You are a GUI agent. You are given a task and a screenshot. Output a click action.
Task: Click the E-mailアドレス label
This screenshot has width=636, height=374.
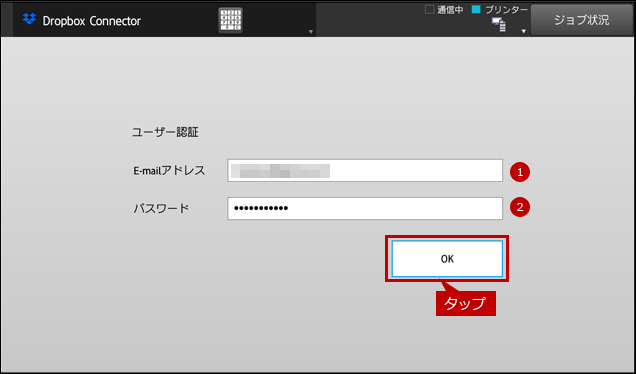click(x=170, y=171)
